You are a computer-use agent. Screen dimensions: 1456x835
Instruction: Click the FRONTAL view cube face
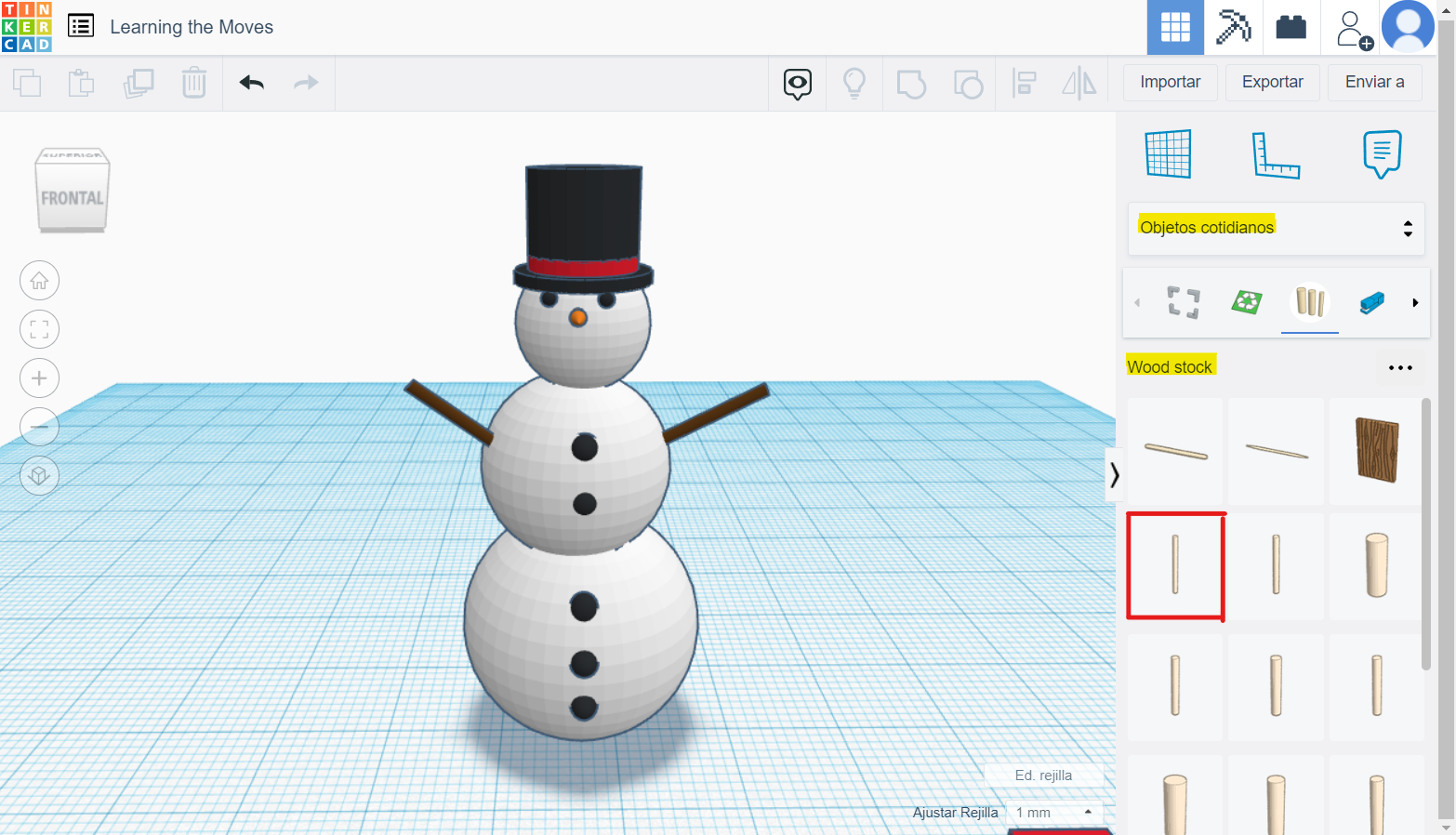[x=73, y=198]
